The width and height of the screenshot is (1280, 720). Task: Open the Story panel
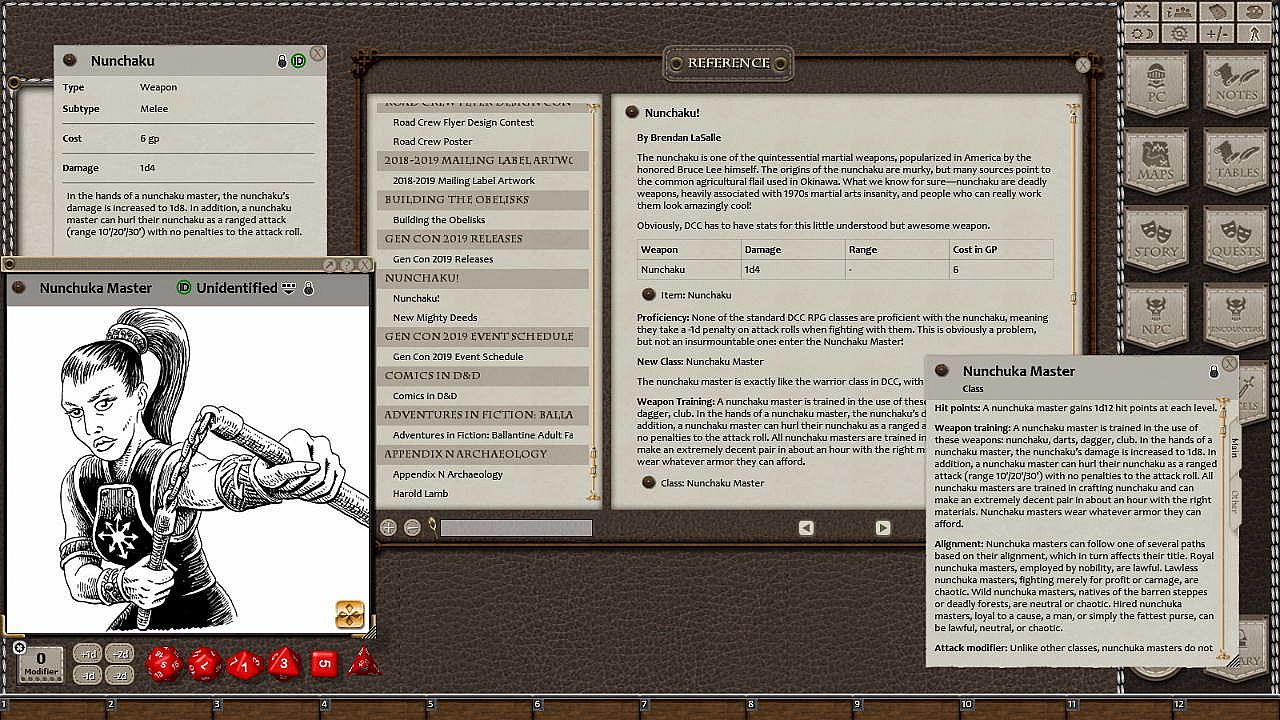pyautogui.click(x=1157, y=240)
